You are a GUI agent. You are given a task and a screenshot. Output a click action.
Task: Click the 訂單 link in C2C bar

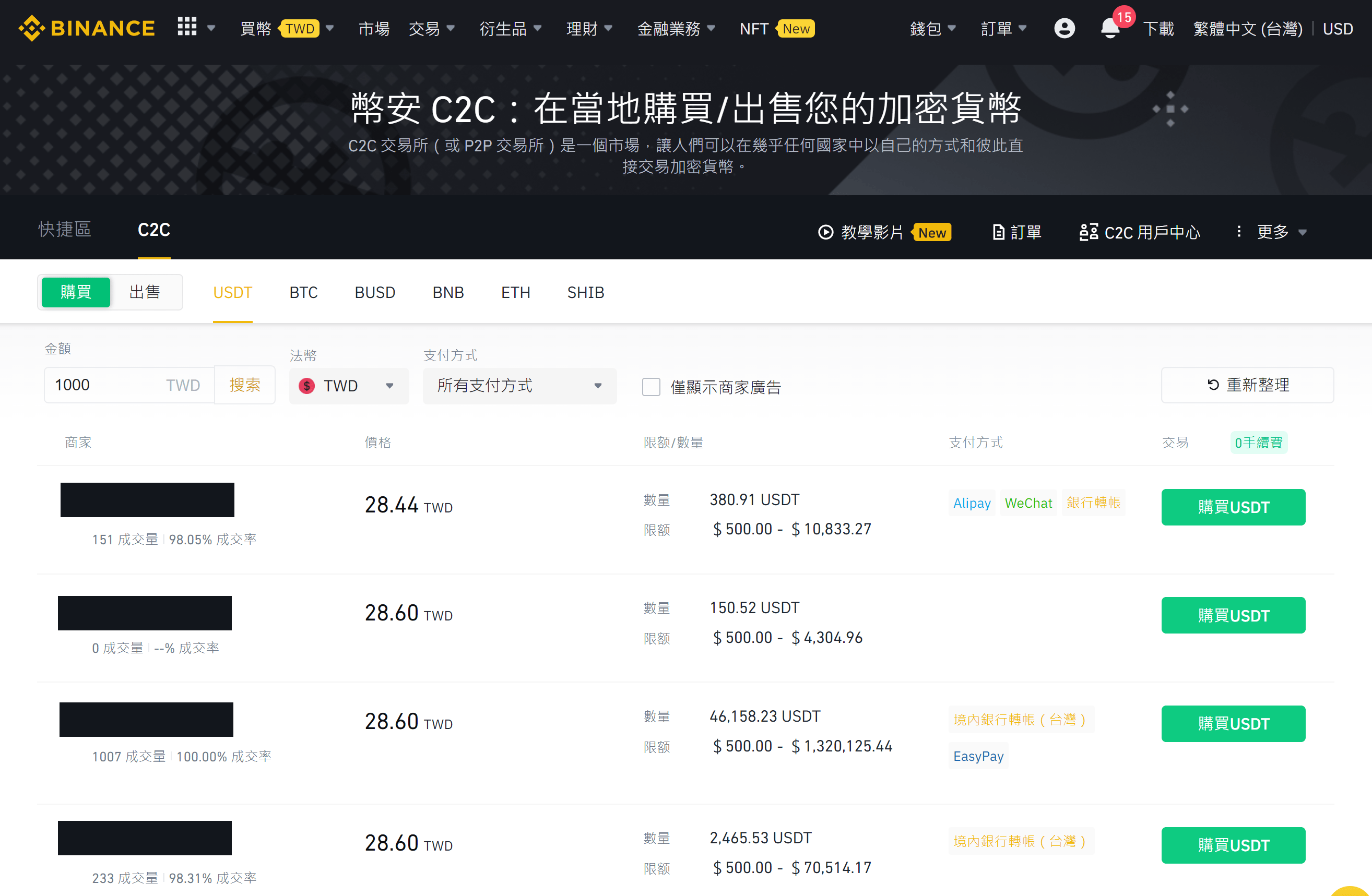point(1025,232)
